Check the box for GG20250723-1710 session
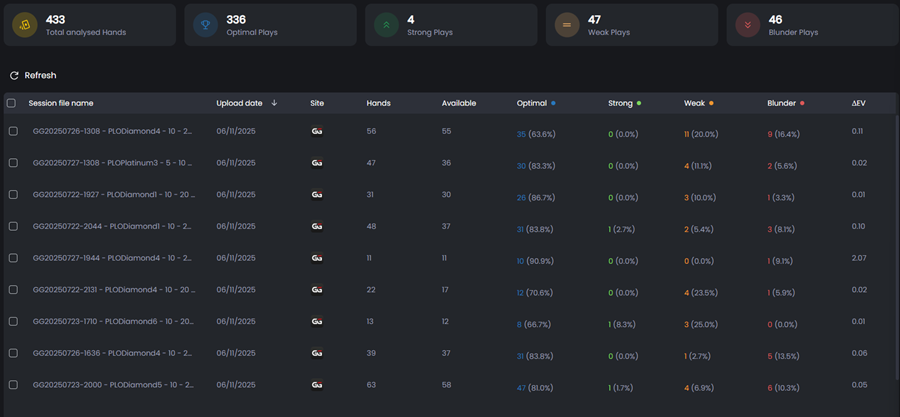900x417 pixels. [x=13, y=321]
